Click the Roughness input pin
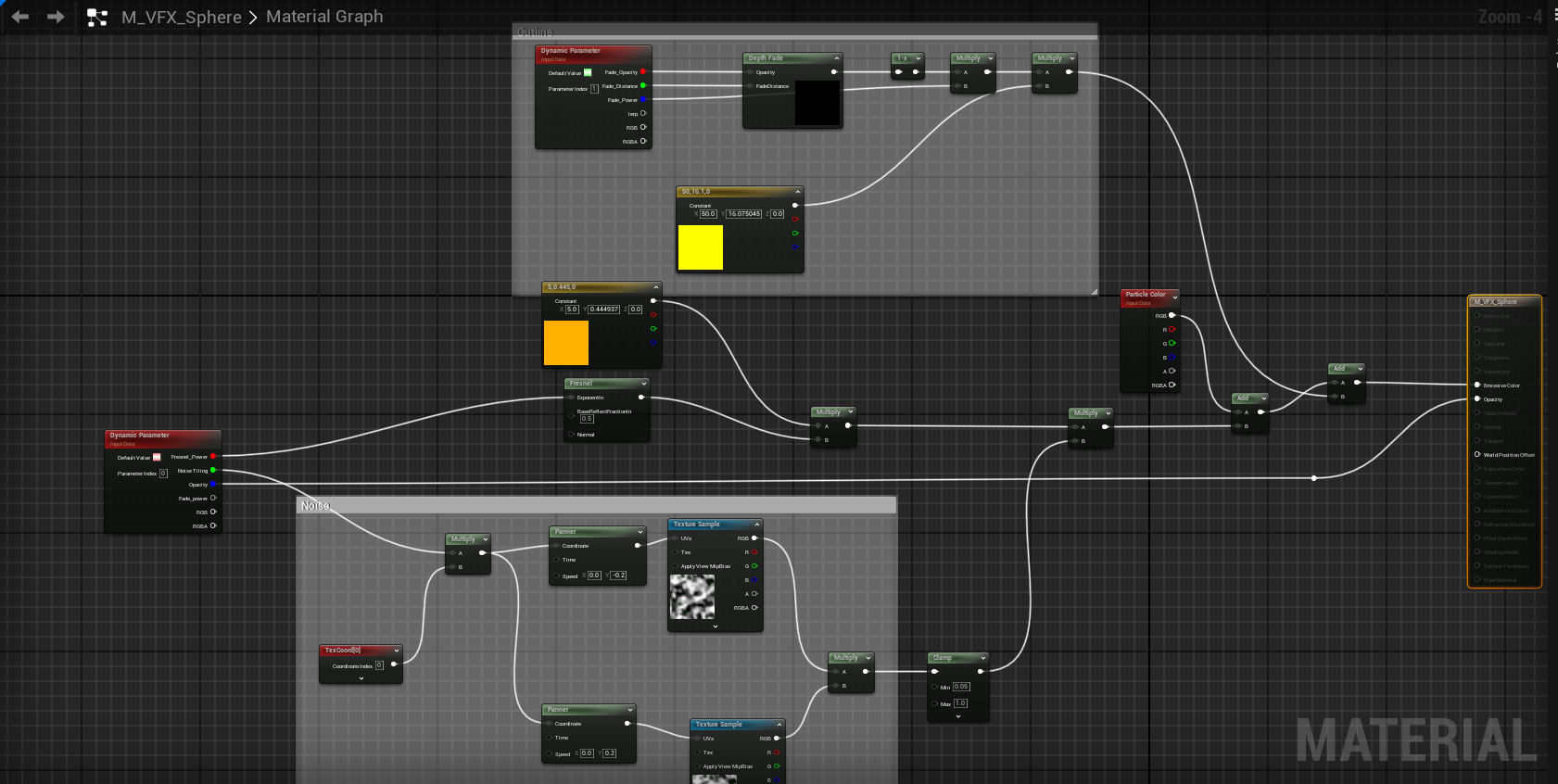The width and height of the screenshot is (1558, 784). point(1477,357)
